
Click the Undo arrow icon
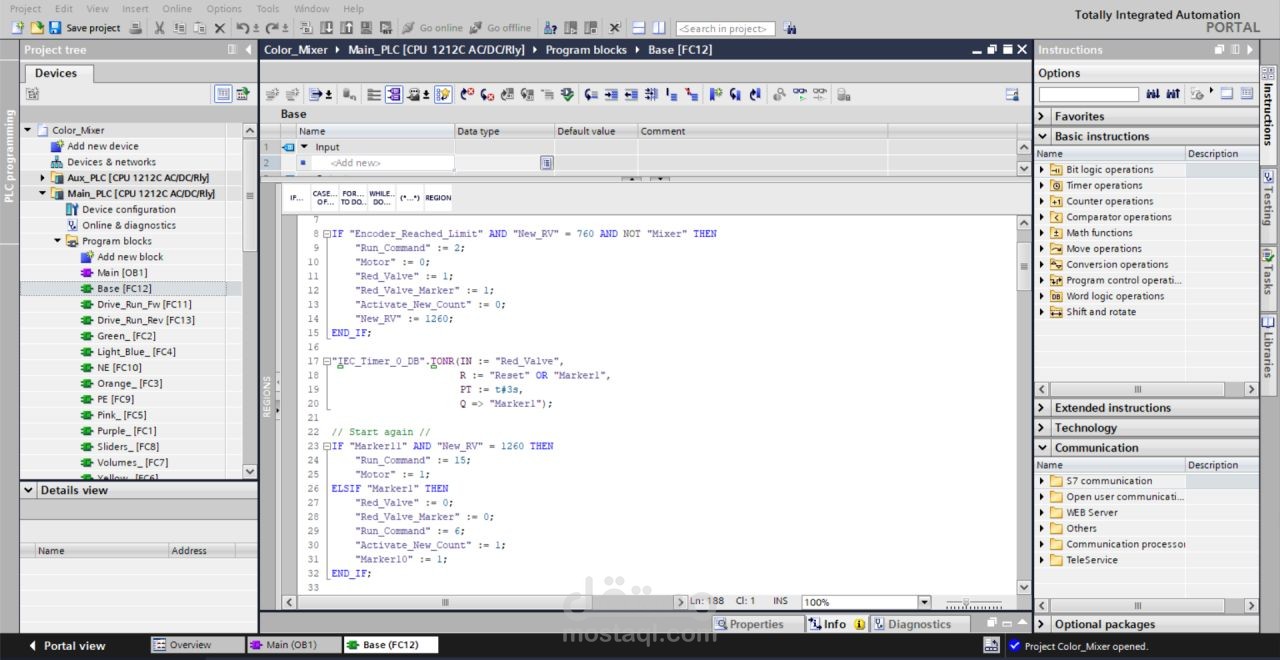pyautogui.click(x=243, y=28)
